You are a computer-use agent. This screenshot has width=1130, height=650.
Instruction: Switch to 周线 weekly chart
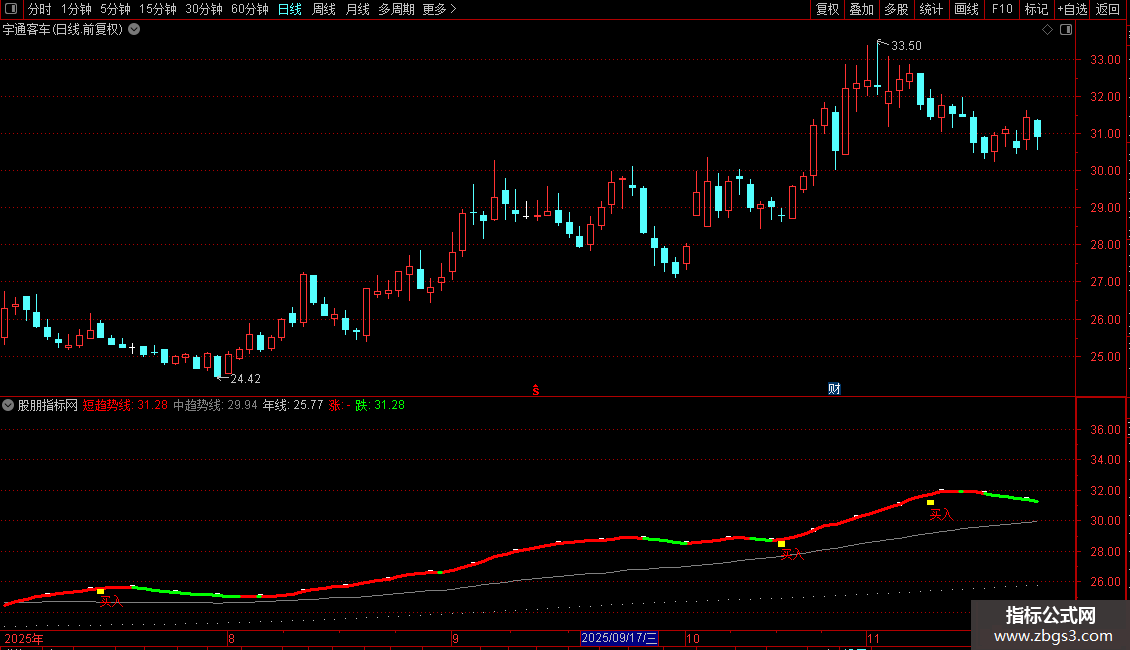(324, 9)
